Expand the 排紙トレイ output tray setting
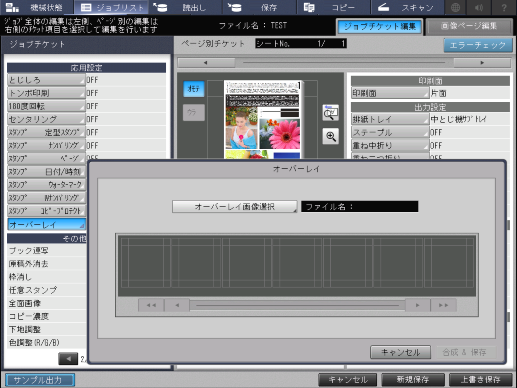The image size is (517, 388). 390,119
